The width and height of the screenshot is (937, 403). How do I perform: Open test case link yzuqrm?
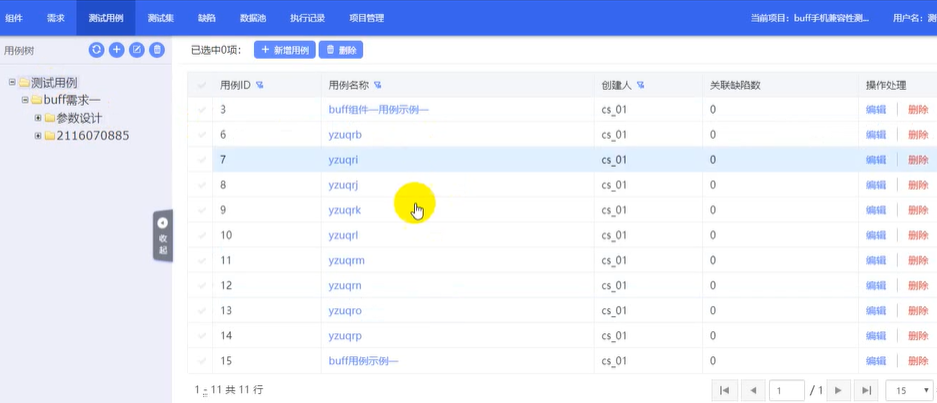pyautogui.click(x=346, y=261)
